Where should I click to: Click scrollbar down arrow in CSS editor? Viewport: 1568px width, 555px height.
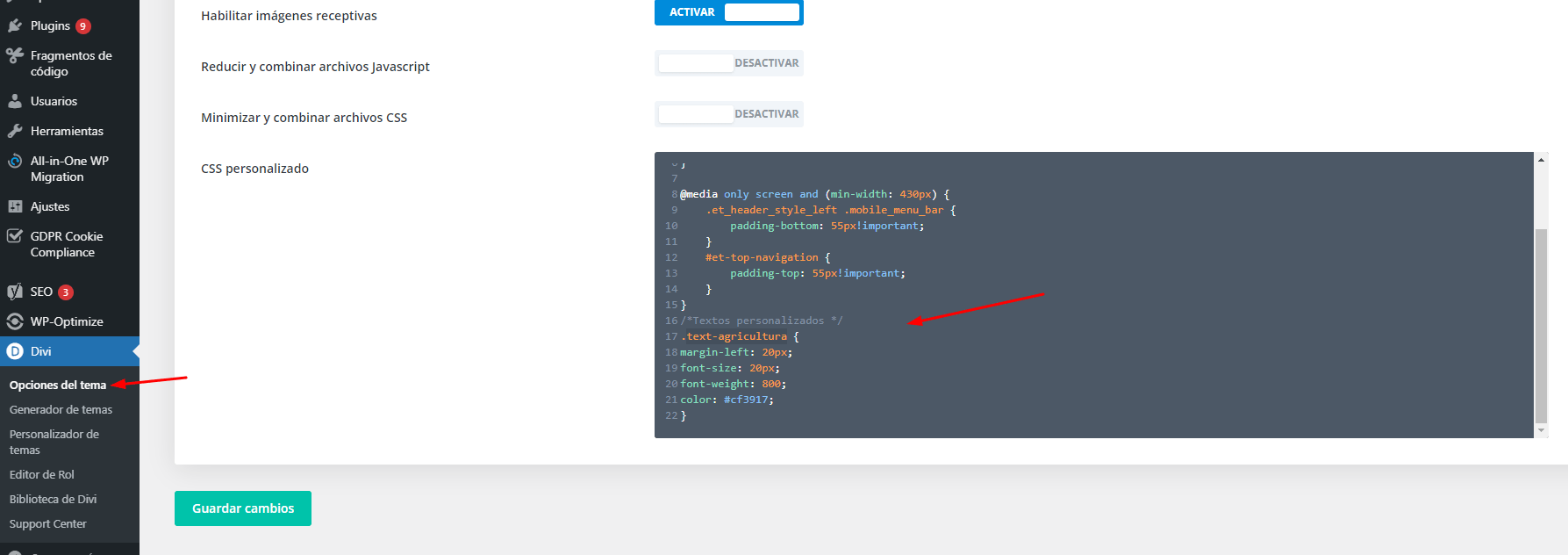(1541, 430)
